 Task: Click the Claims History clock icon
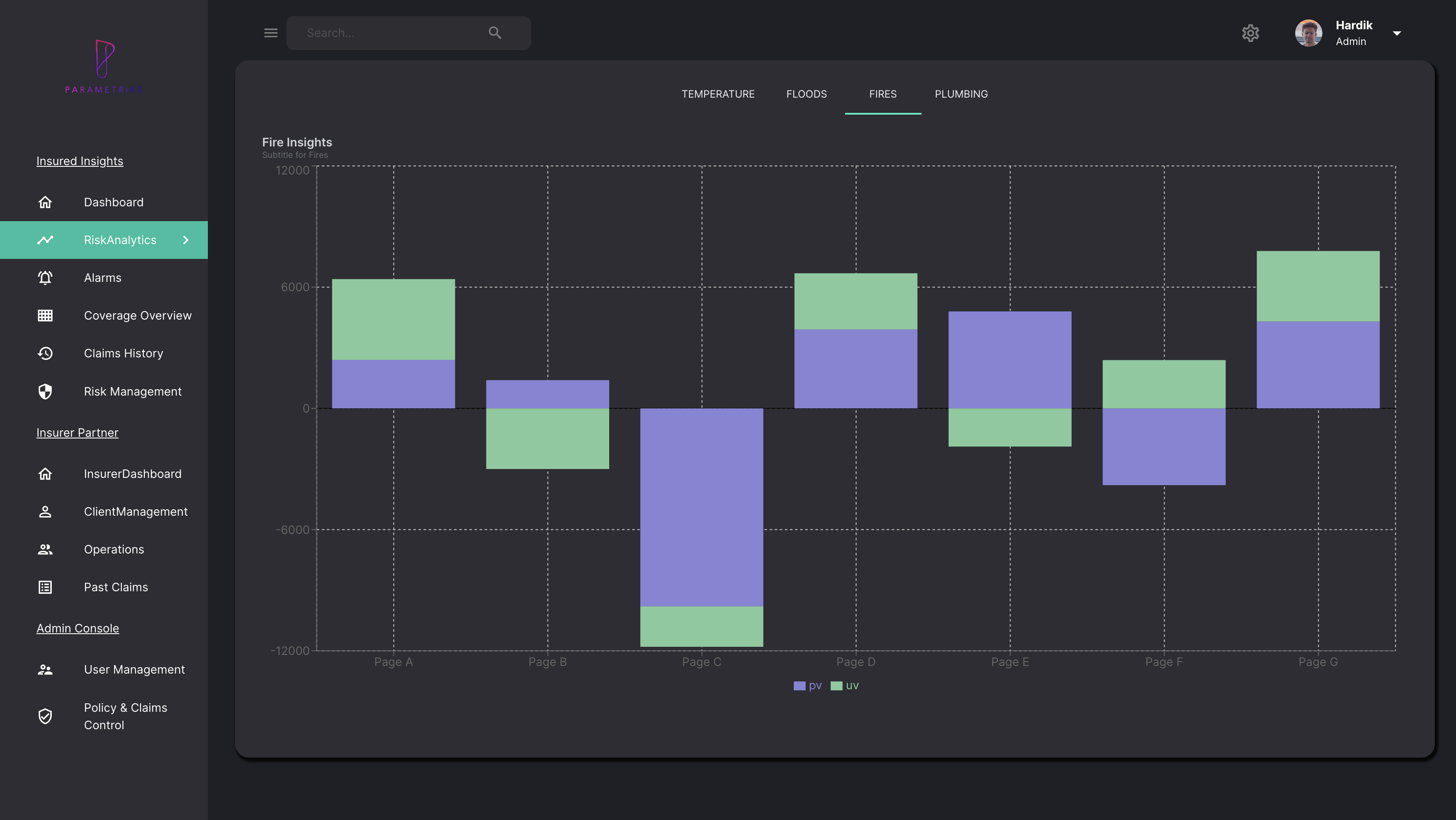[45, 354]
